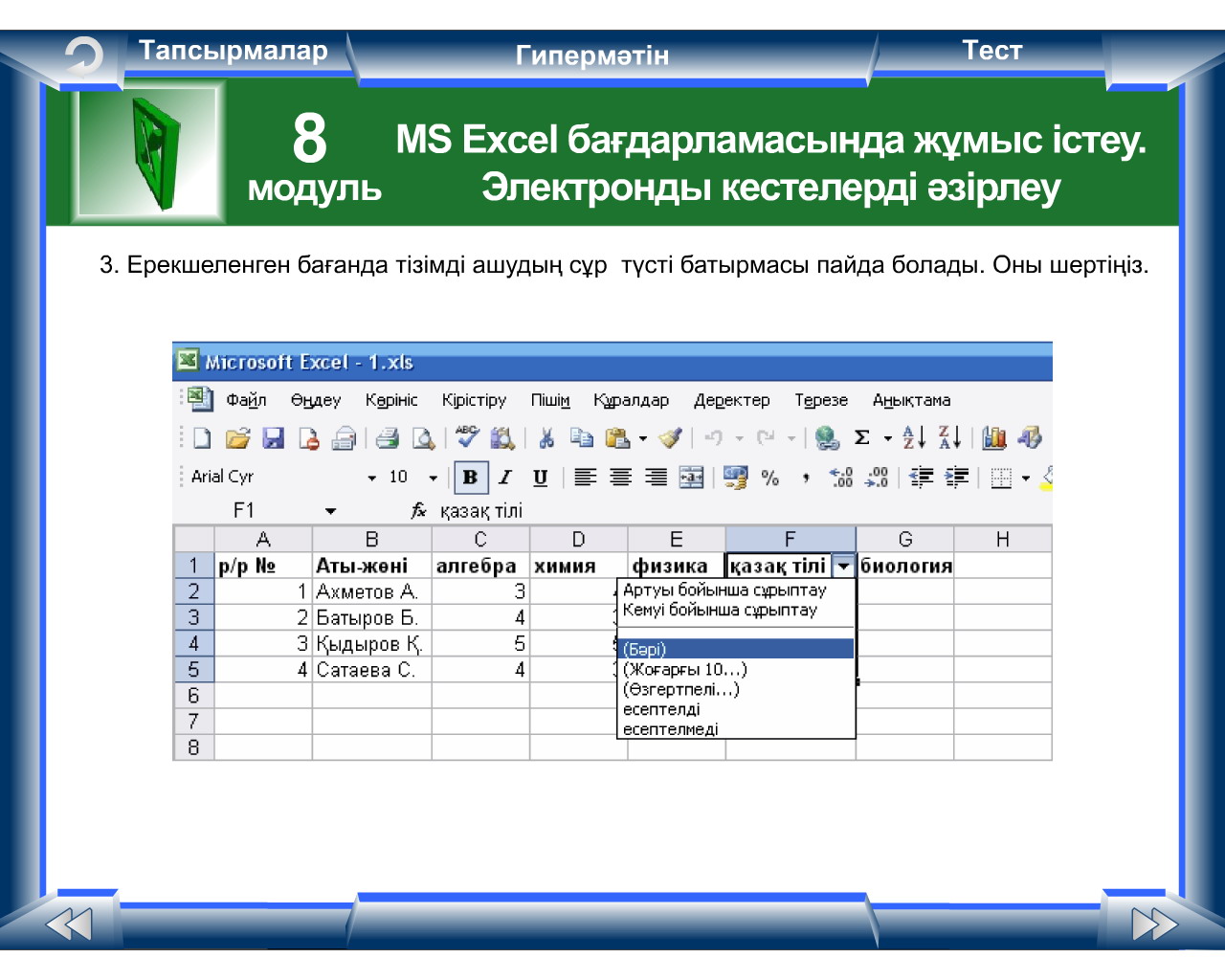
Task: Click the AutoSum sigma icon
Action: pos(861,438)
